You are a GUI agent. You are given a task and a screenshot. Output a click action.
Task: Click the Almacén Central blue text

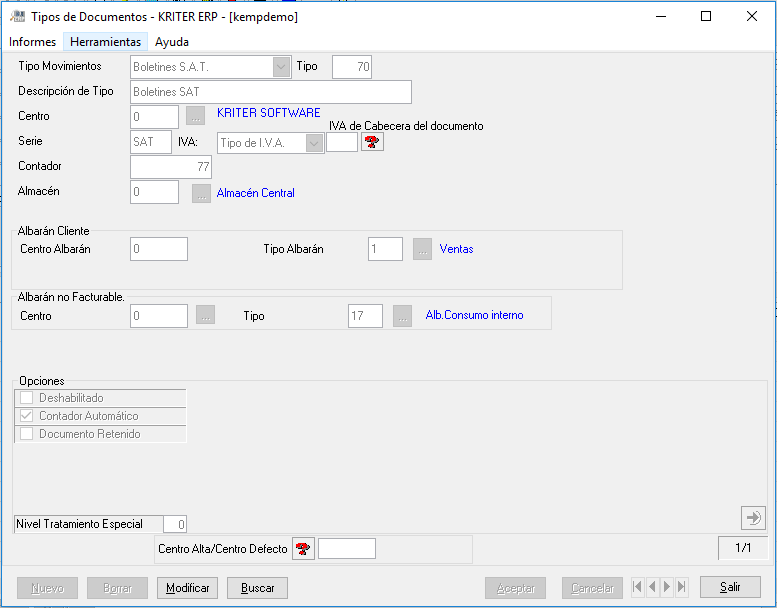256,193
